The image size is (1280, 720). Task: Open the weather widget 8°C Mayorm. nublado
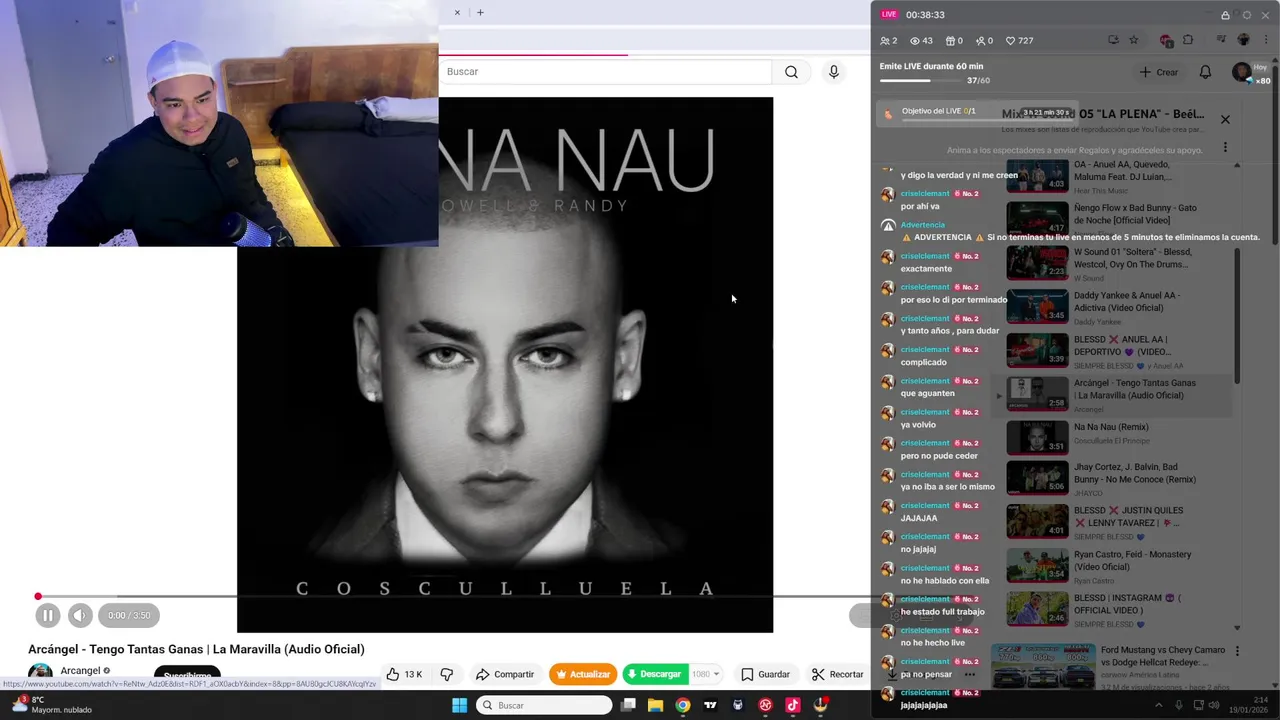click(52, 705)
